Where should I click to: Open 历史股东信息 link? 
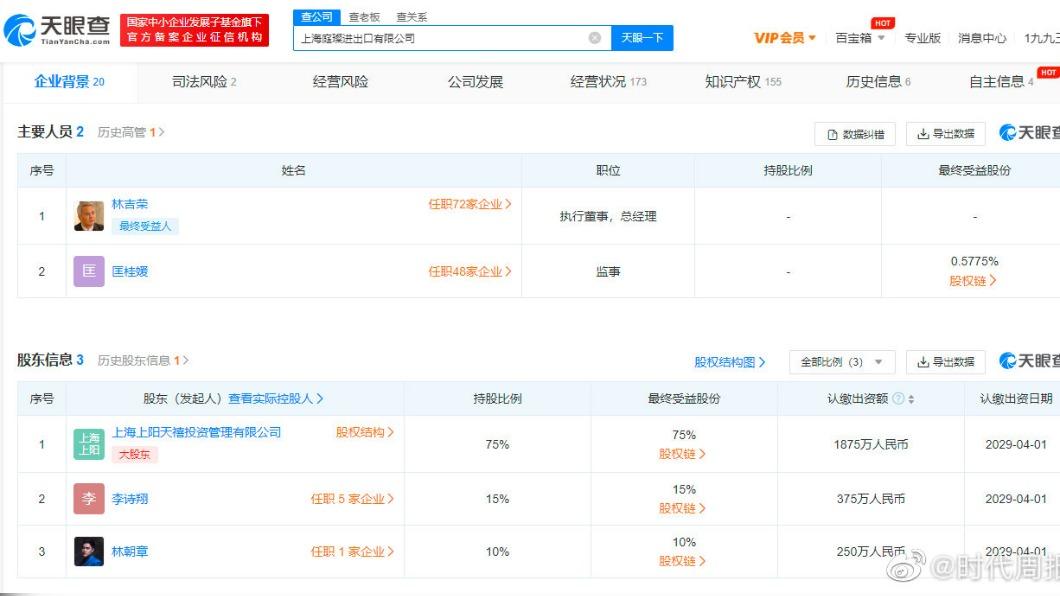point(143,361)
